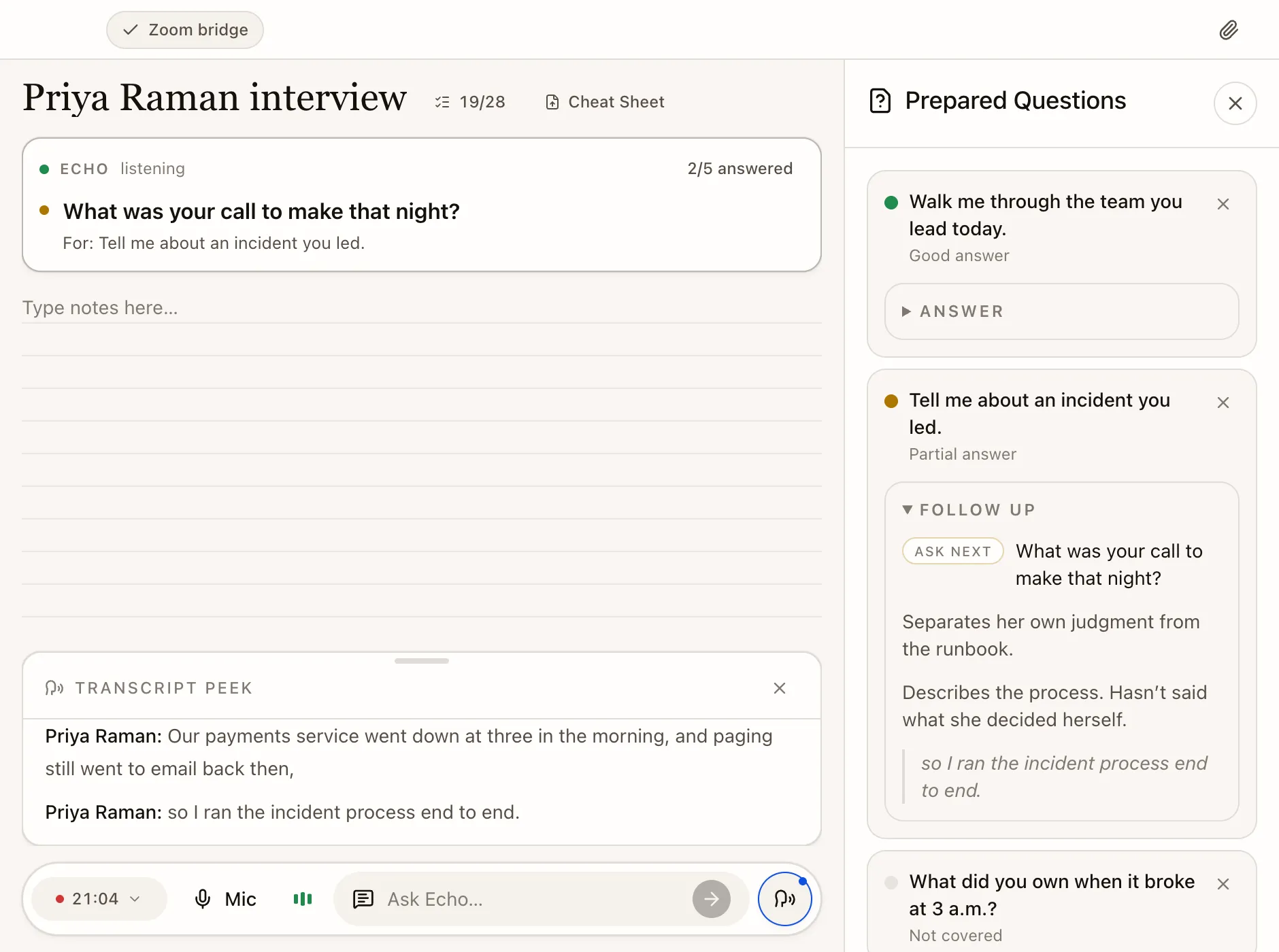1279x952 pixels.
Task: Dismiss the "What did you own" question
Action: tap(1223, 884)
